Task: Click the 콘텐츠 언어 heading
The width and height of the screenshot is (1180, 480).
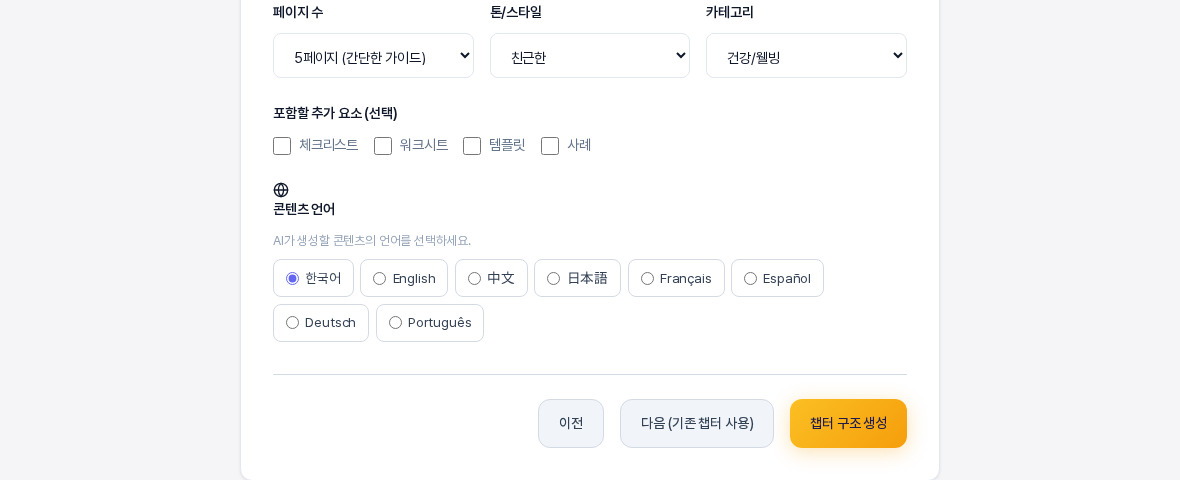Action: (x=304, y=209)
